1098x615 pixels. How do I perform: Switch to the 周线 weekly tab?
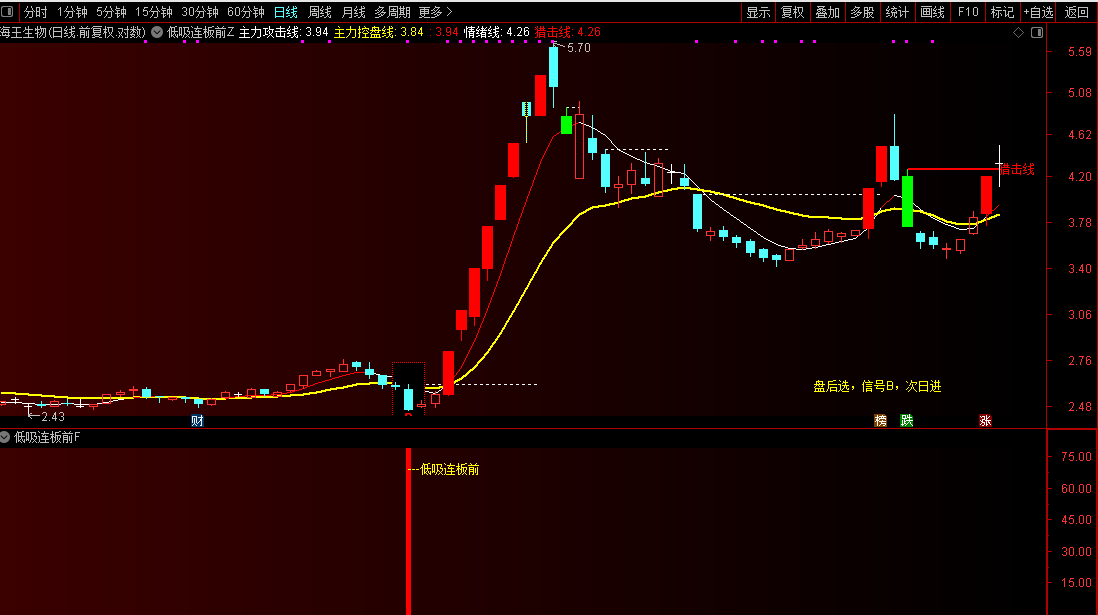point(320,12)
